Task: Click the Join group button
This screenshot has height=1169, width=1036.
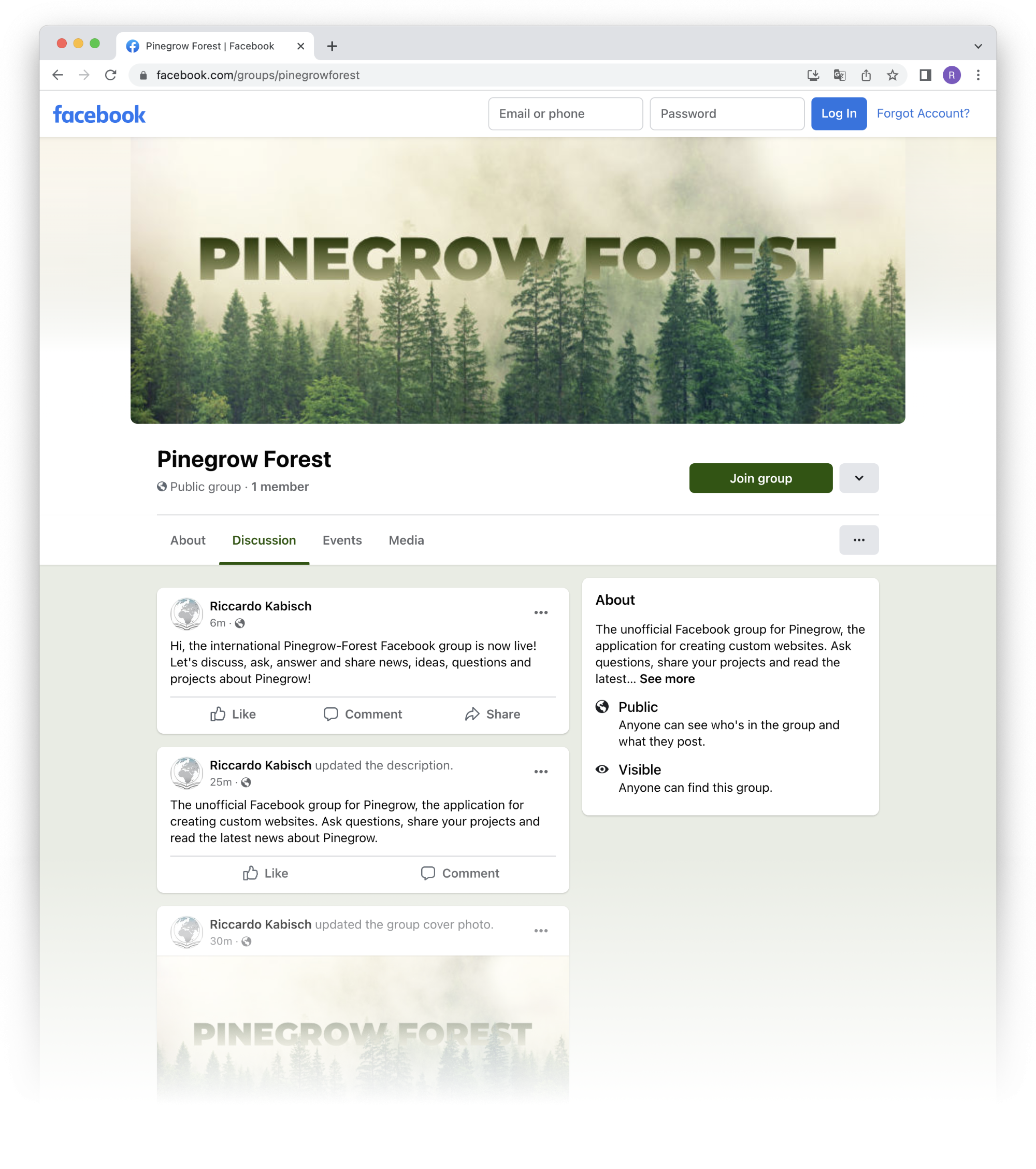Action: pyautogui.click(x=761, y=478)
